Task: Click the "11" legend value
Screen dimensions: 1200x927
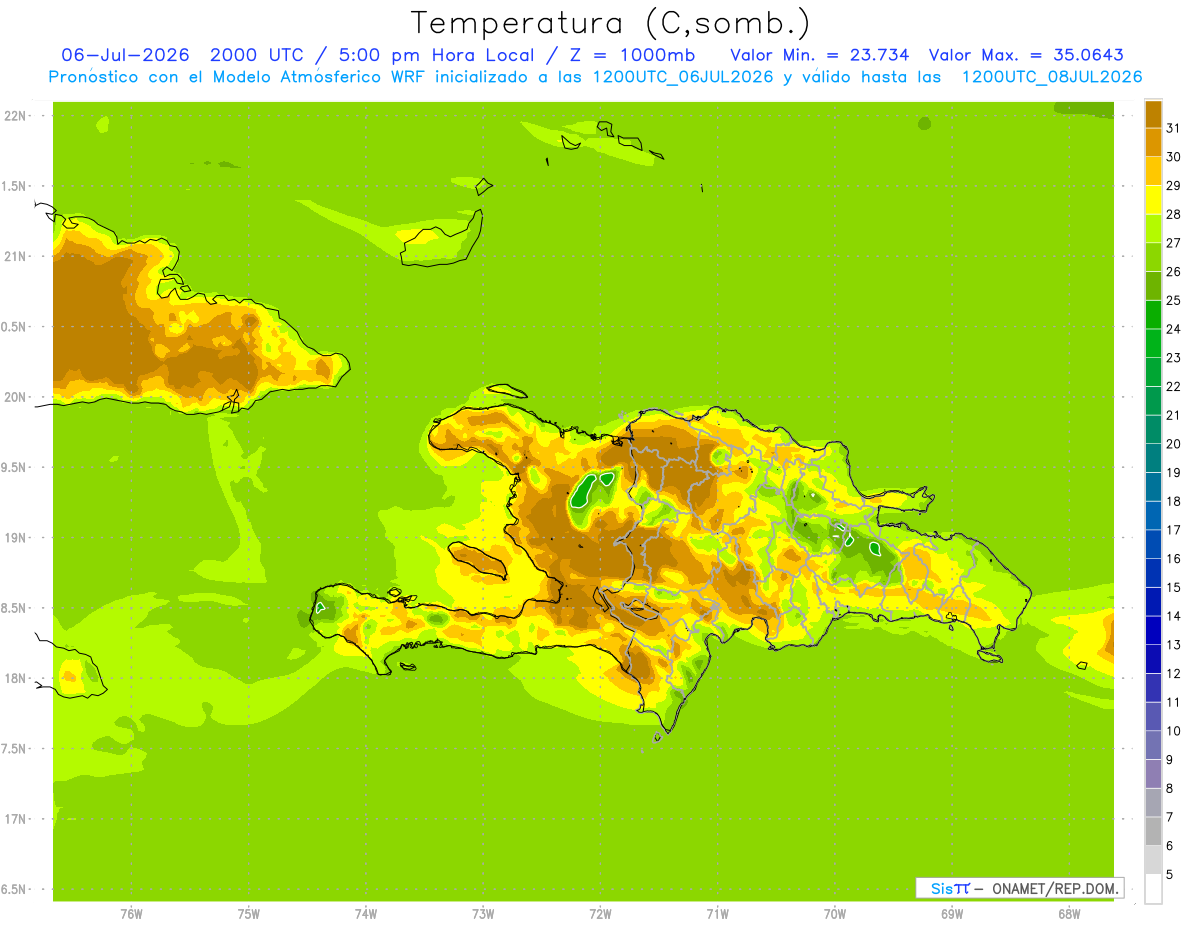Action: (x=1174, y=702)
